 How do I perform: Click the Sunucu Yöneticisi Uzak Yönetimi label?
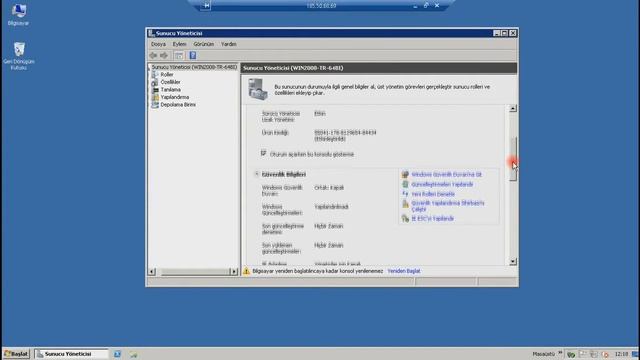coord(281,117)
